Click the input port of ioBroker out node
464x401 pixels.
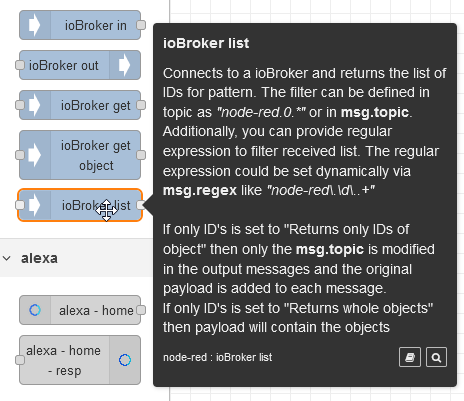(20, 65)
